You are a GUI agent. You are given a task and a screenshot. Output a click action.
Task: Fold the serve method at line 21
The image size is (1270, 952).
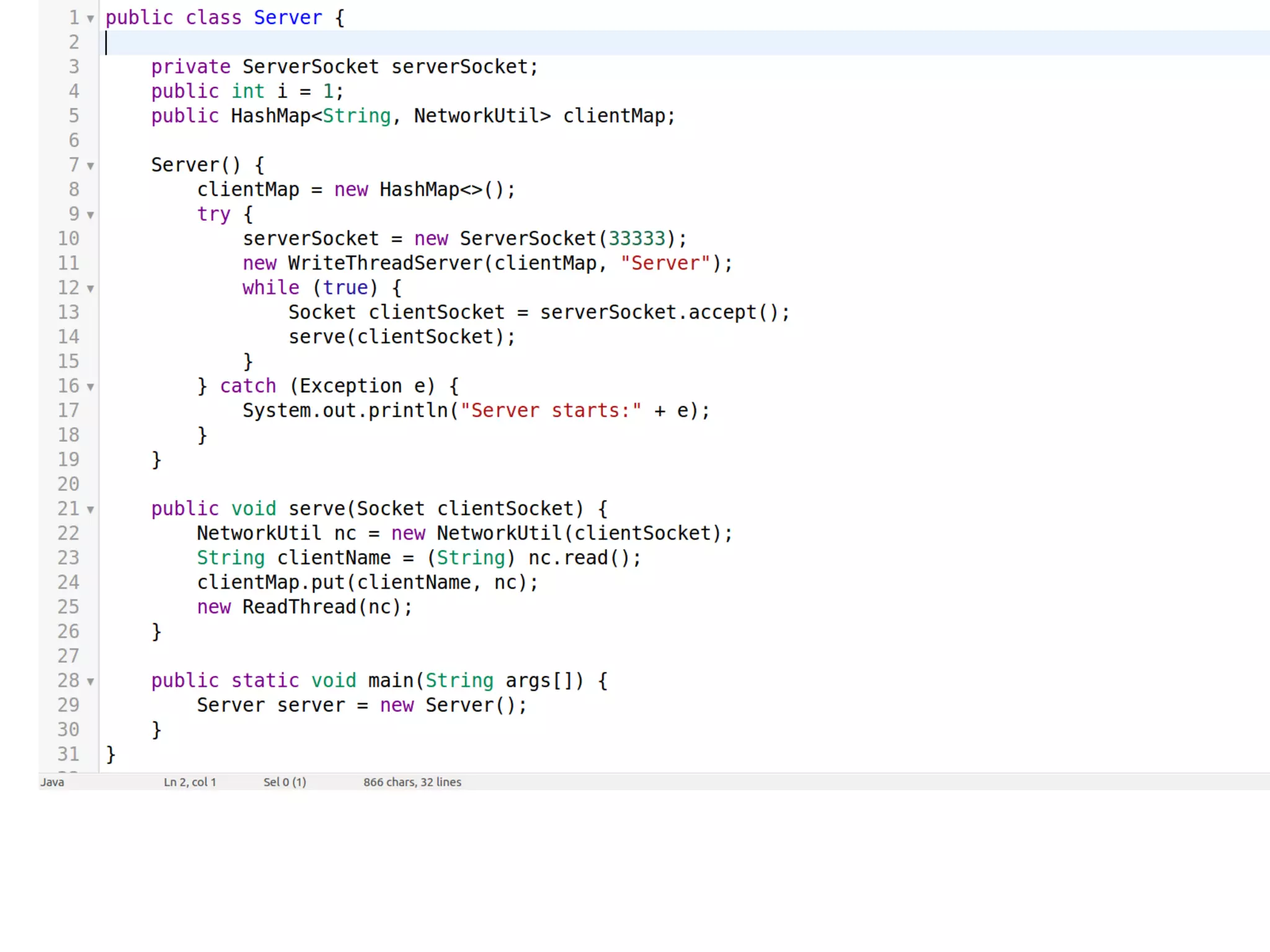[91, 509]
